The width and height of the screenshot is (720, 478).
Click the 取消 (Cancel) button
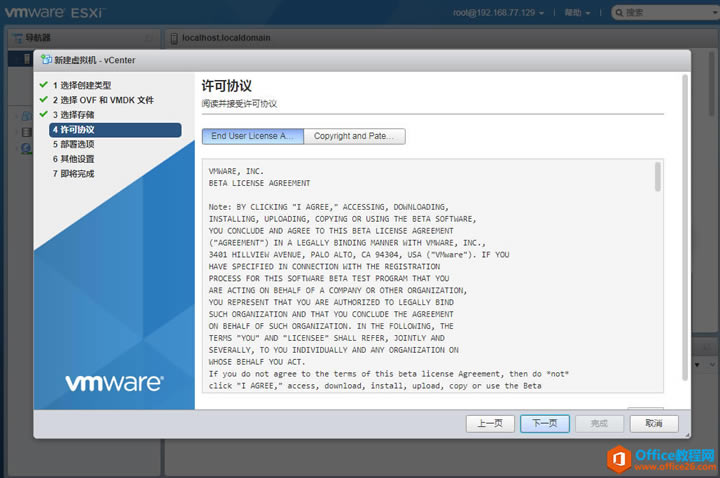pyautogui.click(x=654, y=423)
